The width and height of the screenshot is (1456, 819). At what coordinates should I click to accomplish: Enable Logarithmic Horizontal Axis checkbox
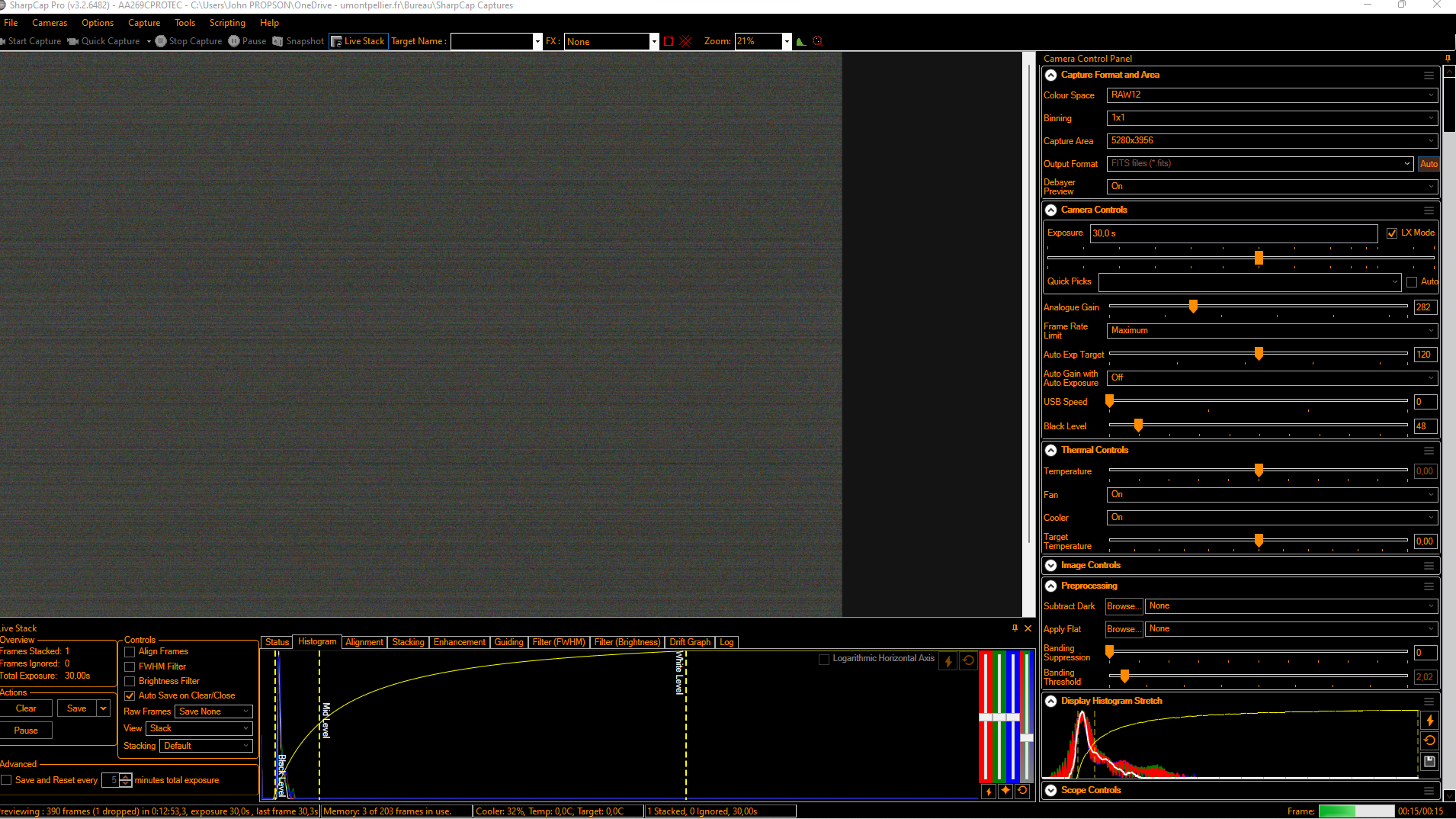click(x=824, y=660)
